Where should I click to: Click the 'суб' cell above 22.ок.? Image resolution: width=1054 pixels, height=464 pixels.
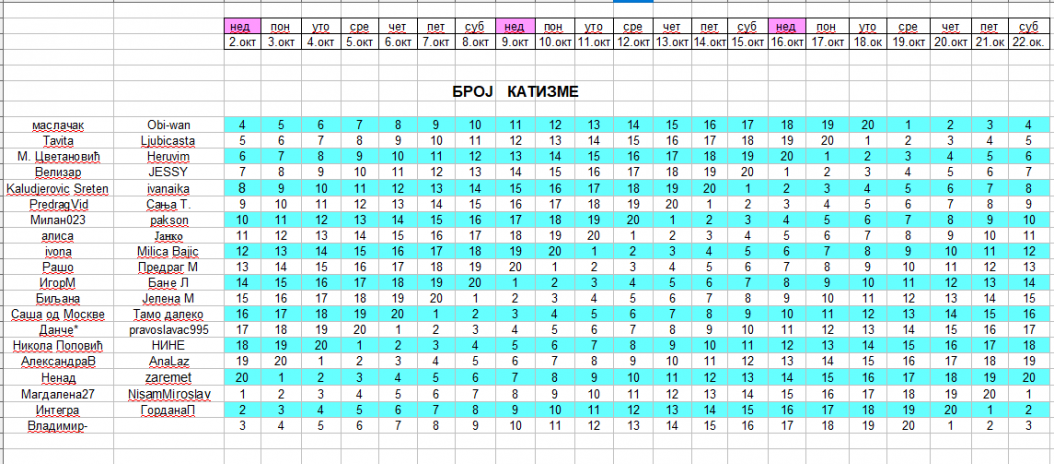1028,27
